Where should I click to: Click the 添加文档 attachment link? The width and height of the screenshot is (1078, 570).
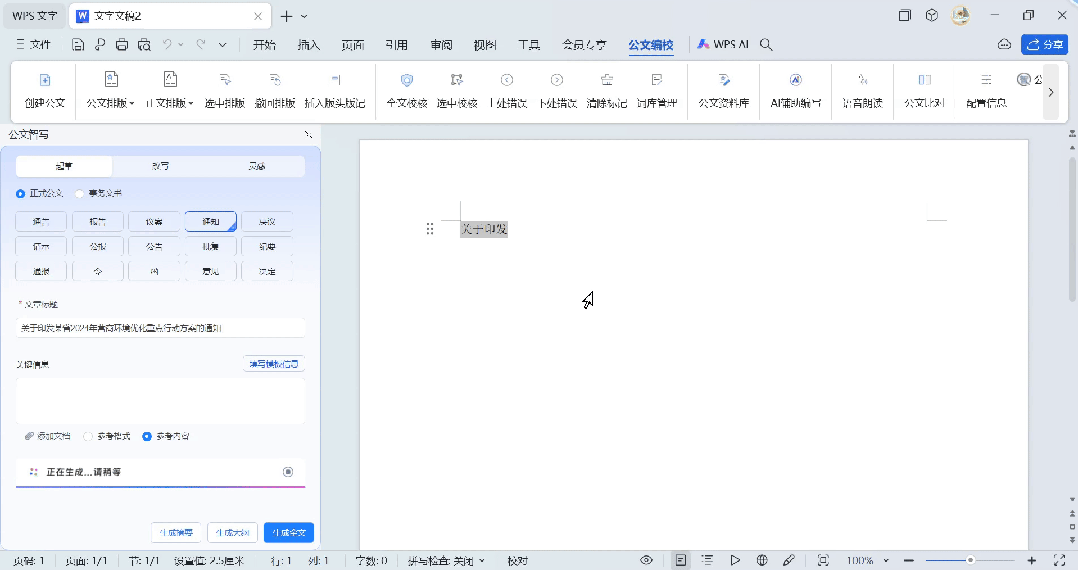(x=47, y=437)
